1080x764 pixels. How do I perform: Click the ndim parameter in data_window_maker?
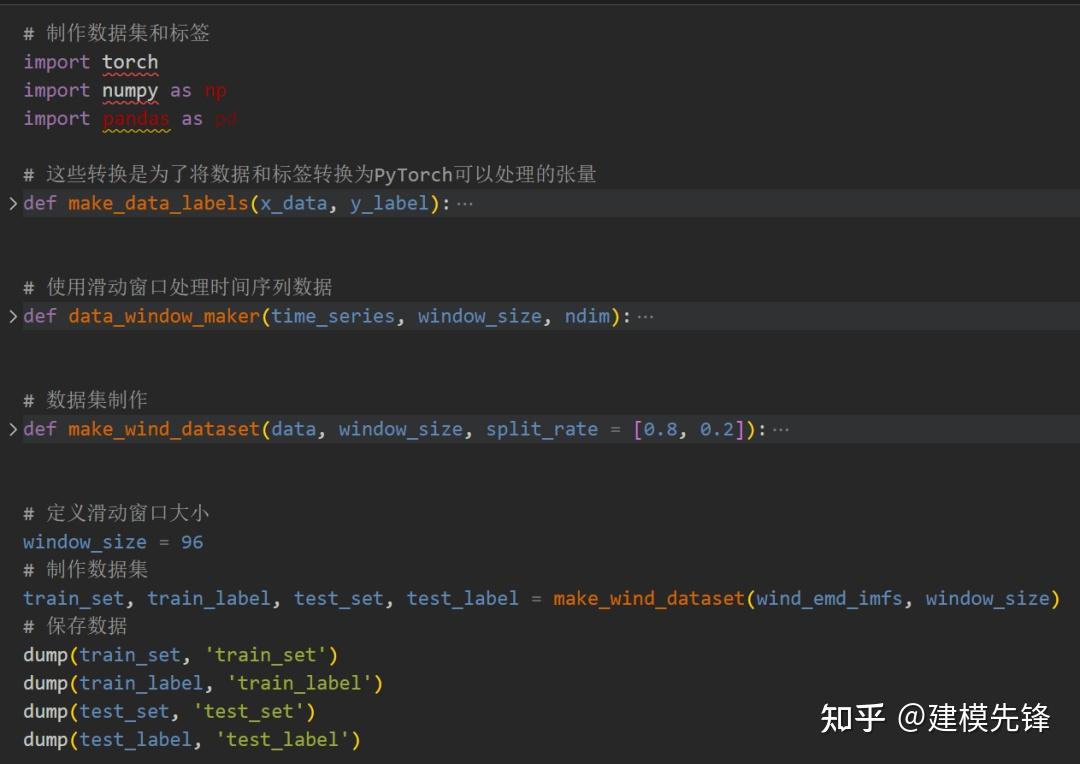coord(586,315)
